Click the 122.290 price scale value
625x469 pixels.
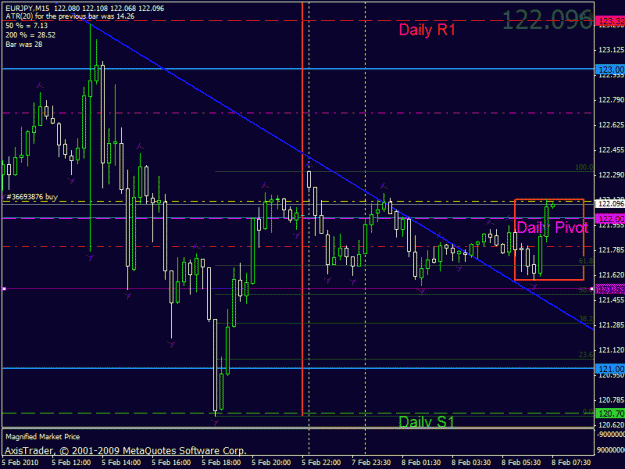point(611,175)
